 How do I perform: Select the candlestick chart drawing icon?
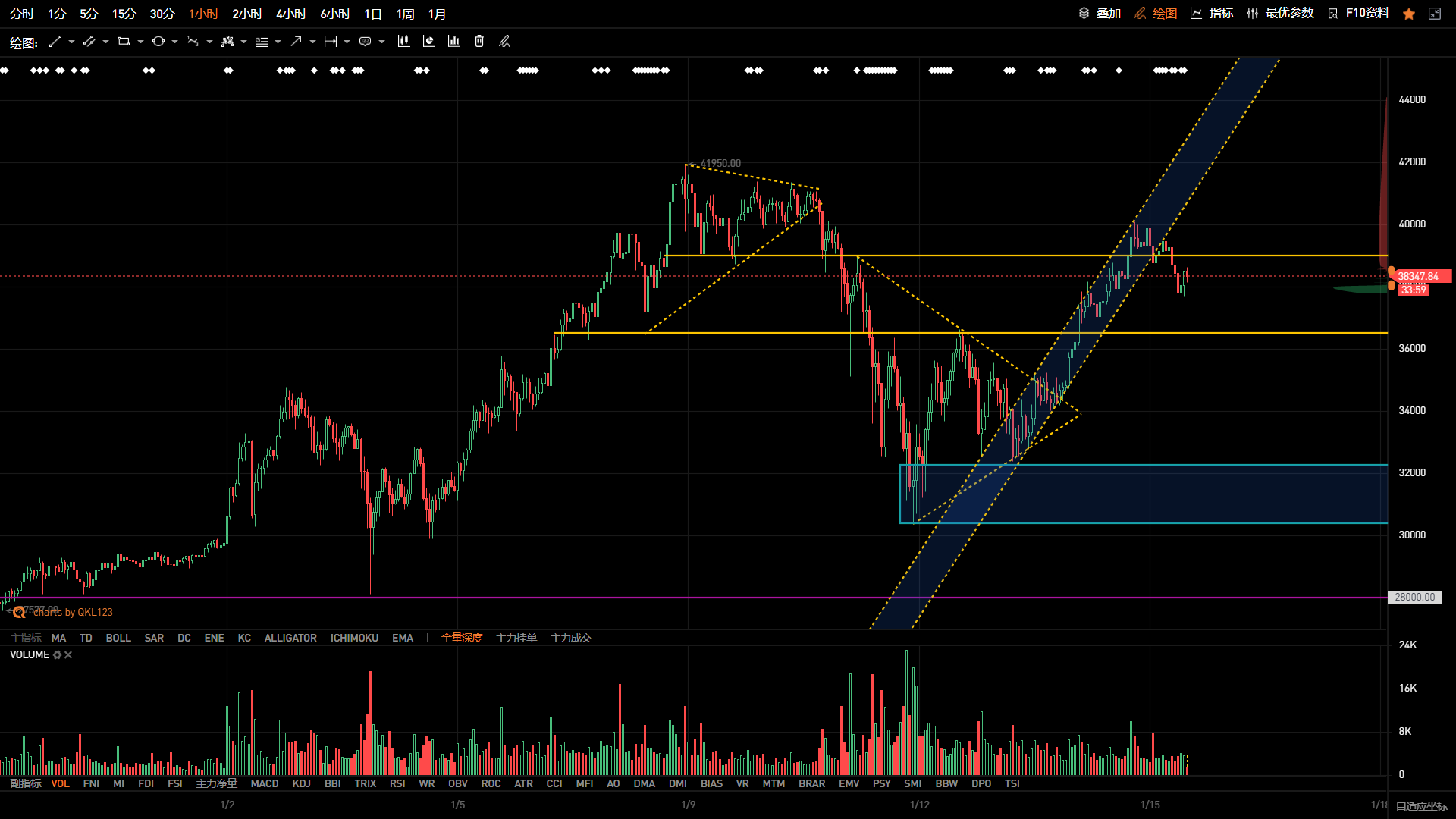403,42
